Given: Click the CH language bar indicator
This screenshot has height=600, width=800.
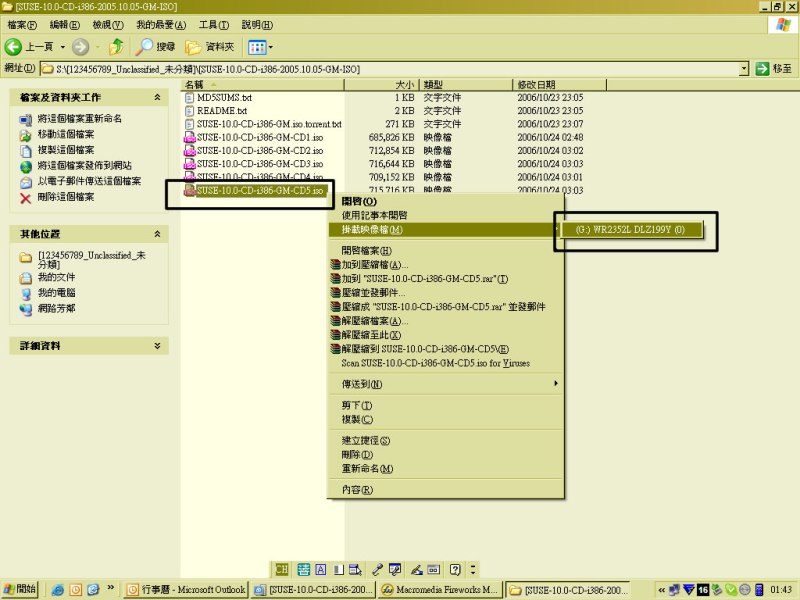Looking at the screenshot, I should (x=282, y=569).
